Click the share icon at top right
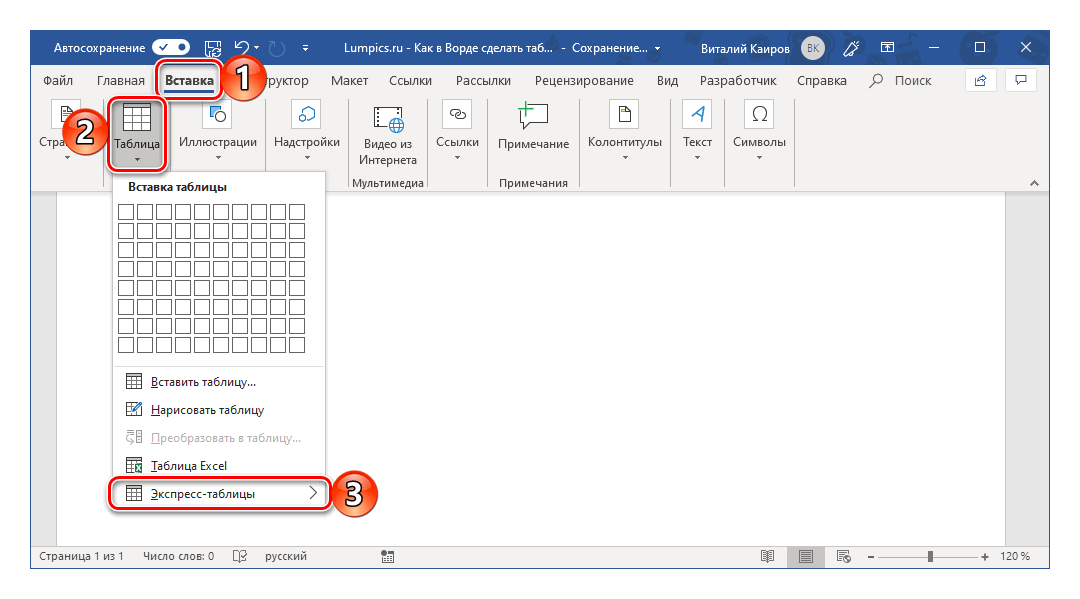1080x599 pixels. click(x=980, y=80)
